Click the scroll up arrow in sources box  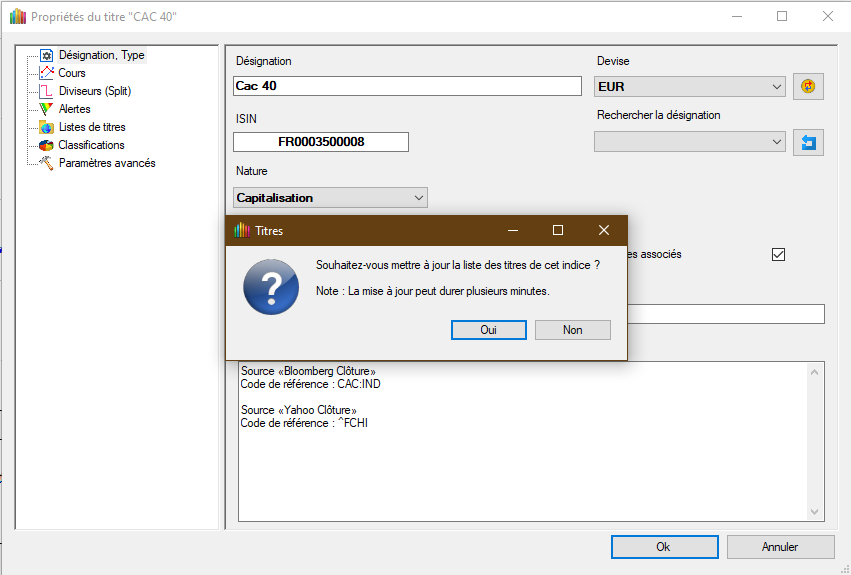coord(814,372)
